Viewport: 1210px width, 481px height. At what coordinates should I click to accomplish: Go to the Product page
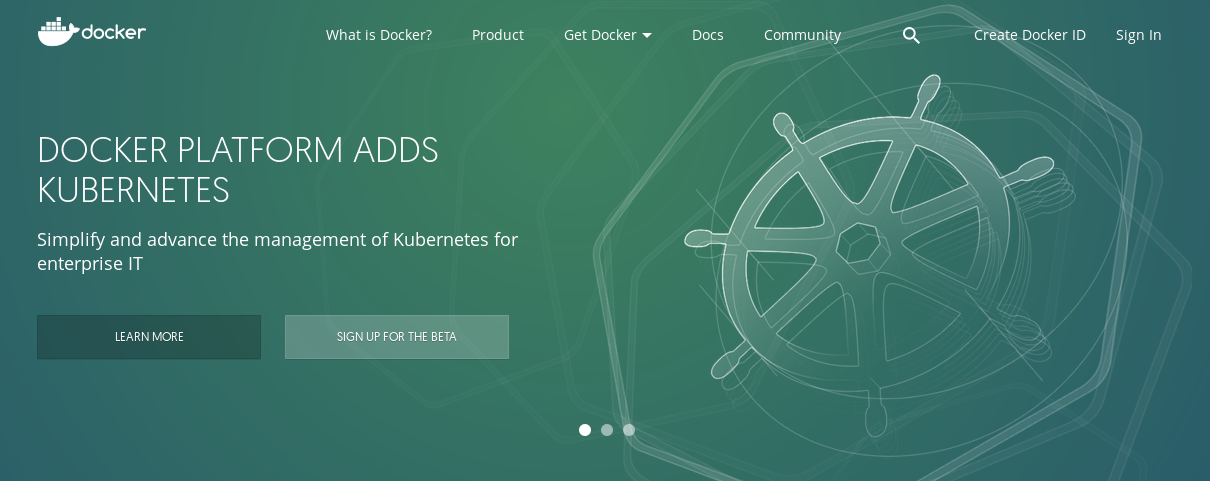point(498,35)
